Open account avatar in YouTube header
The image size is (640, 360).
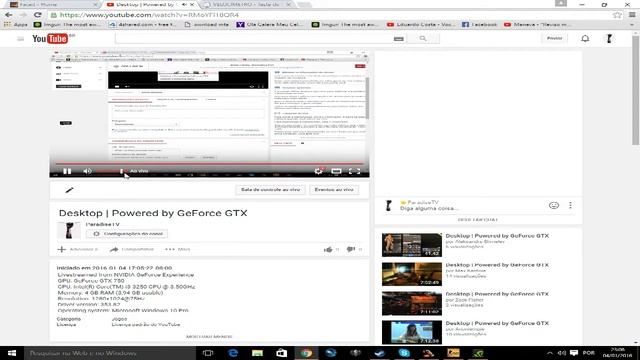point(609,38)
